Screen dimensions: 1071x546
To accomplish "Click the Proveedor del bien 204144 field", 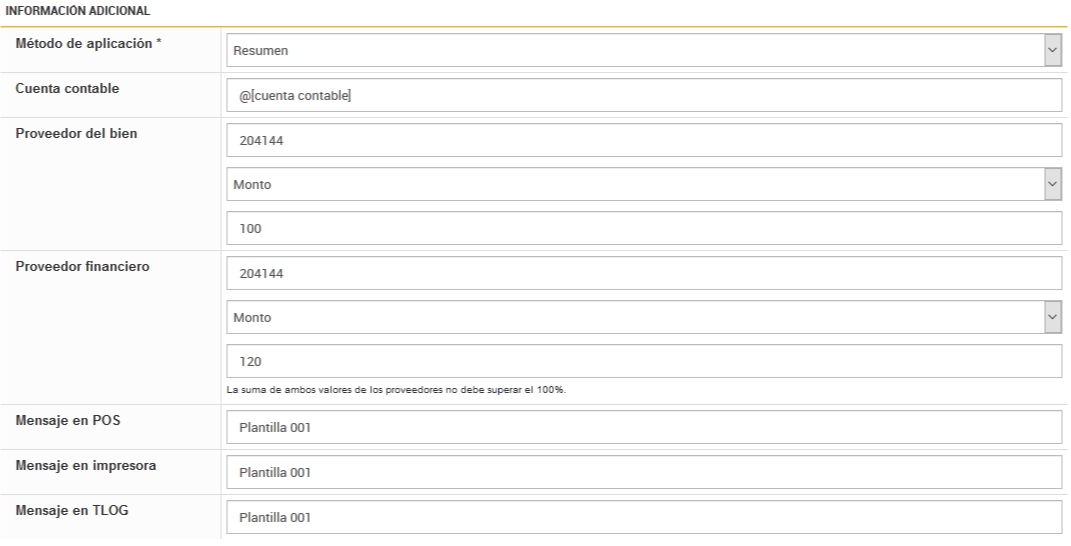I will pos(643,141).
